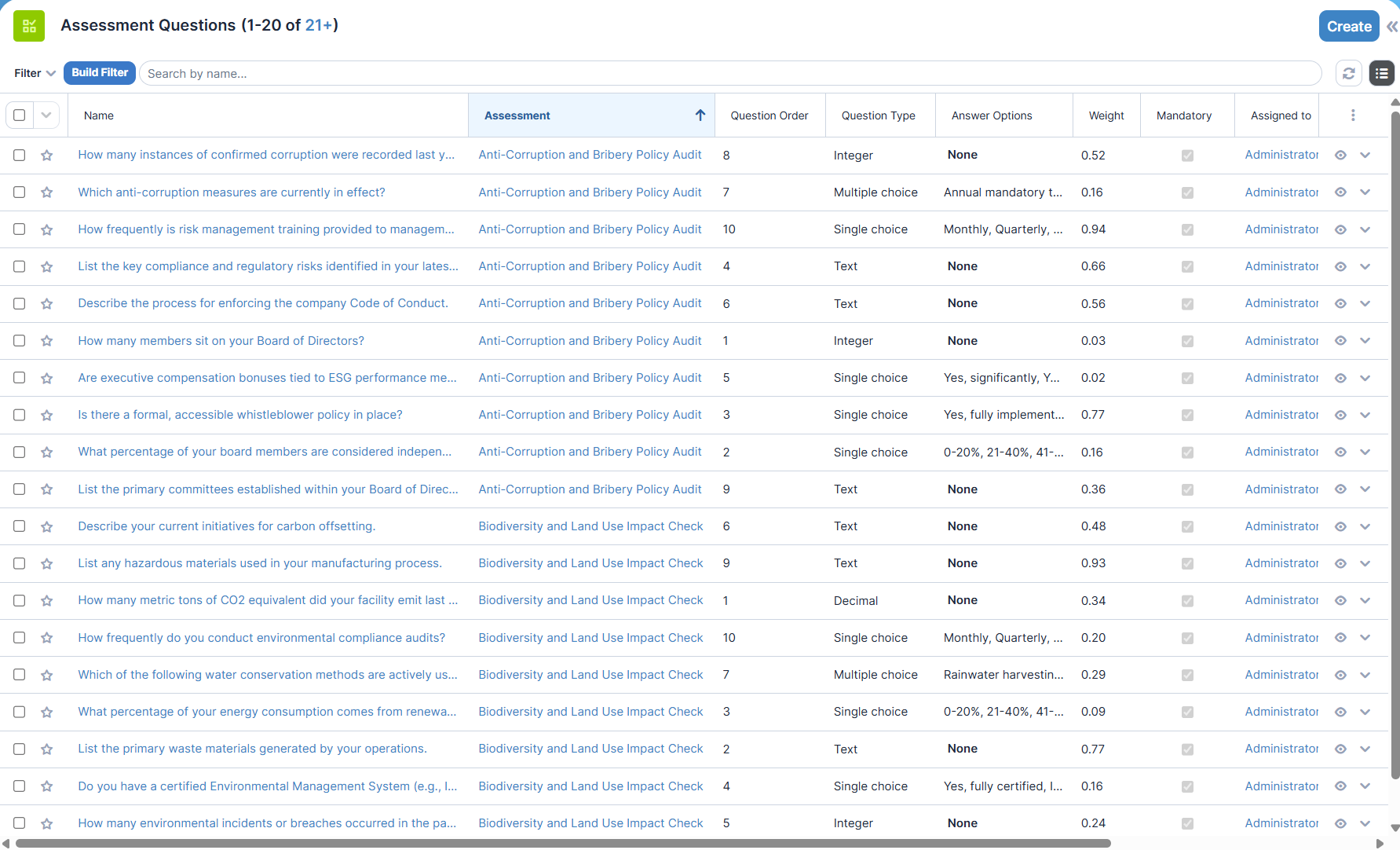
Task: Expand the 'How many metric tons of CO2' row chevron
Action: [x=1365, y=600]
